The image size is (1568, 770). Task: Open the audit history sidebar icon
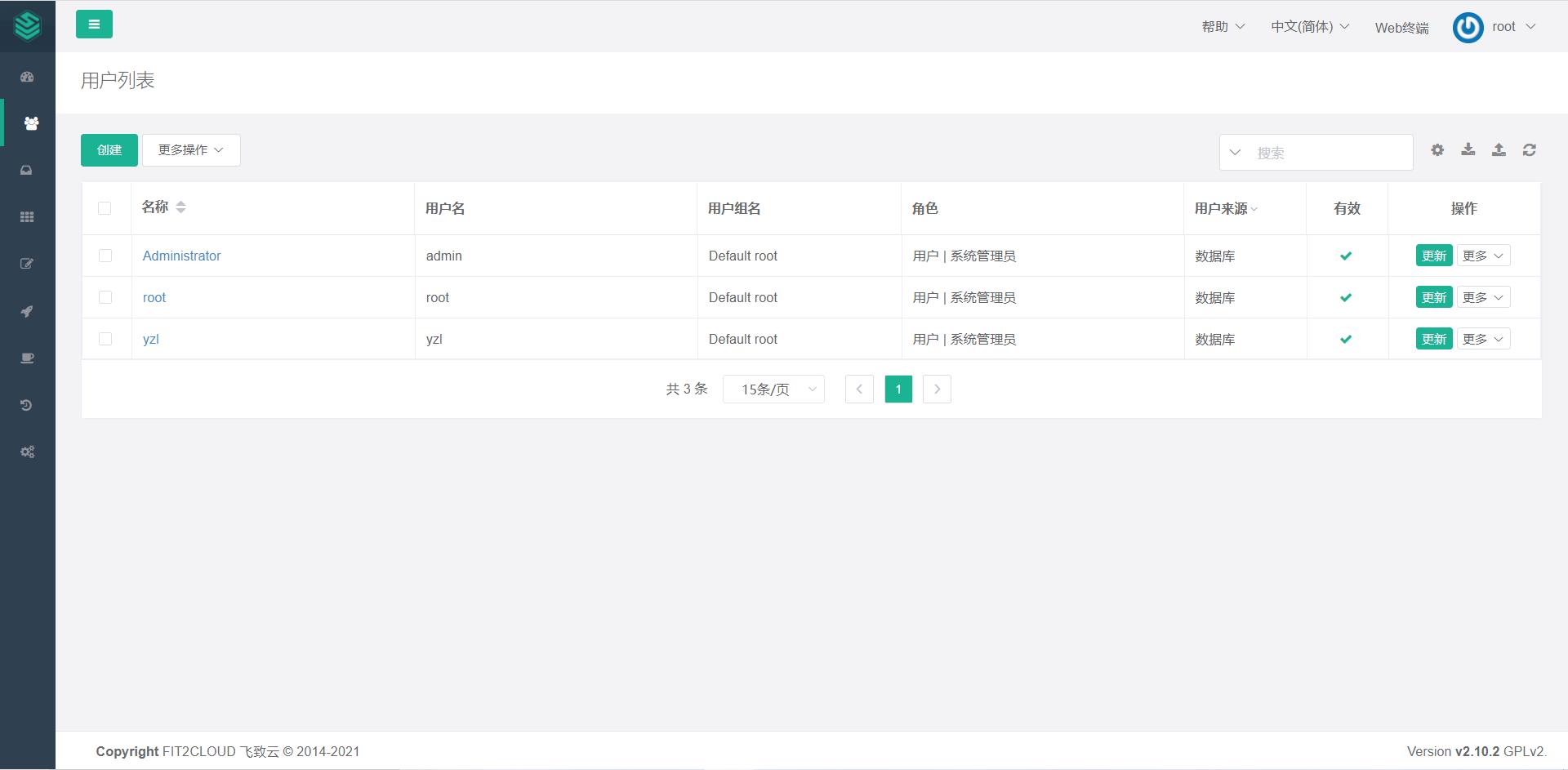coord(27,405)
